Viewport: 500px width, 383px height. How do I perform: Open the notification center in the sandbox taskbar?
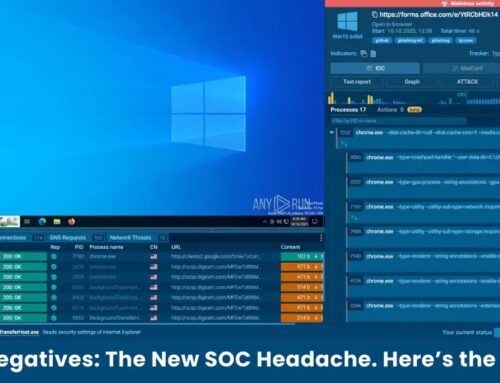pyautogui.click(x=315, y=221)
